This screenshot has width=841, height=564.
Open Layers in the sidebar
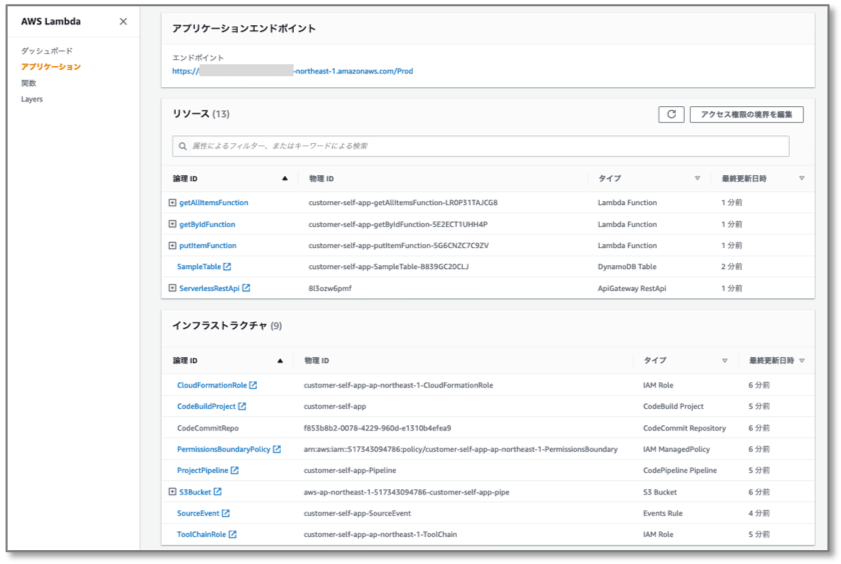point(32,99)
